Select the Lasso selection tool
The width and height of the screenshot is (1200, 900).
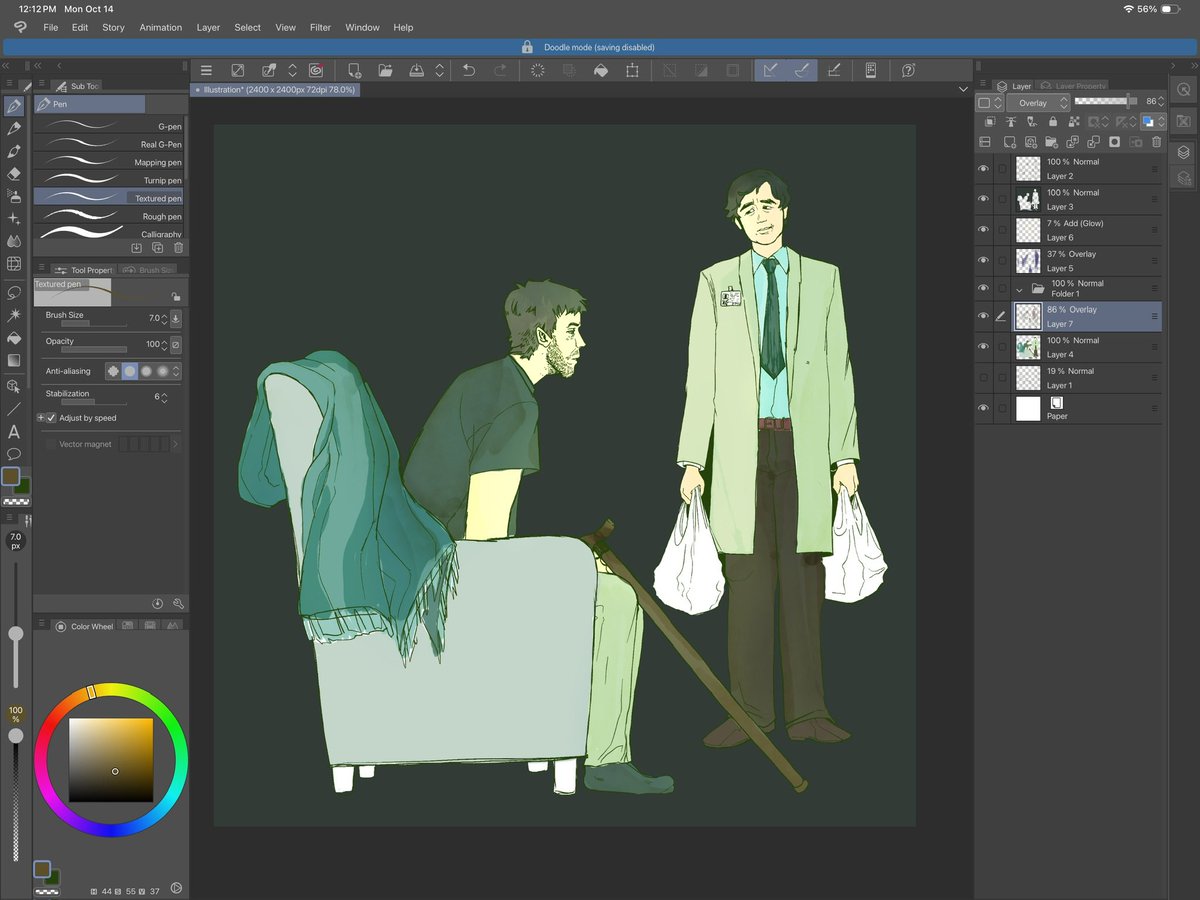14,293
